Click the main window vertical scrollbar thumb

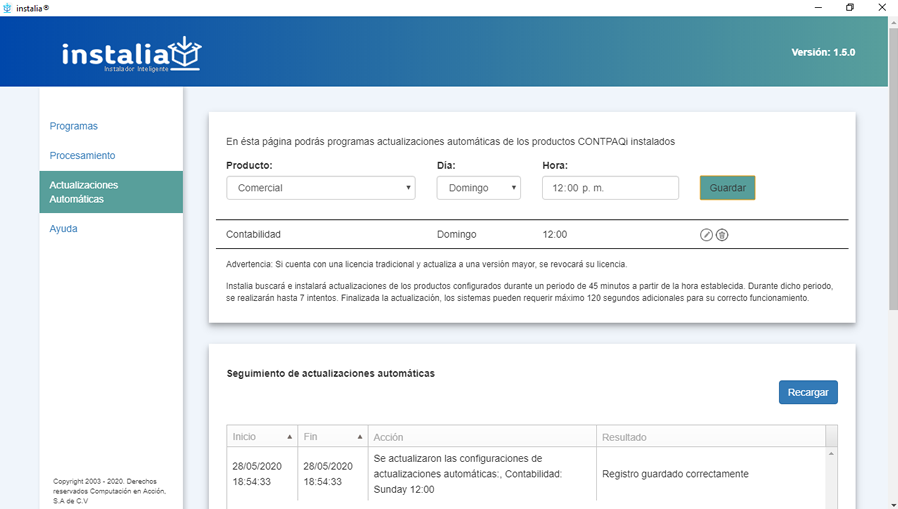pos(893,169)
